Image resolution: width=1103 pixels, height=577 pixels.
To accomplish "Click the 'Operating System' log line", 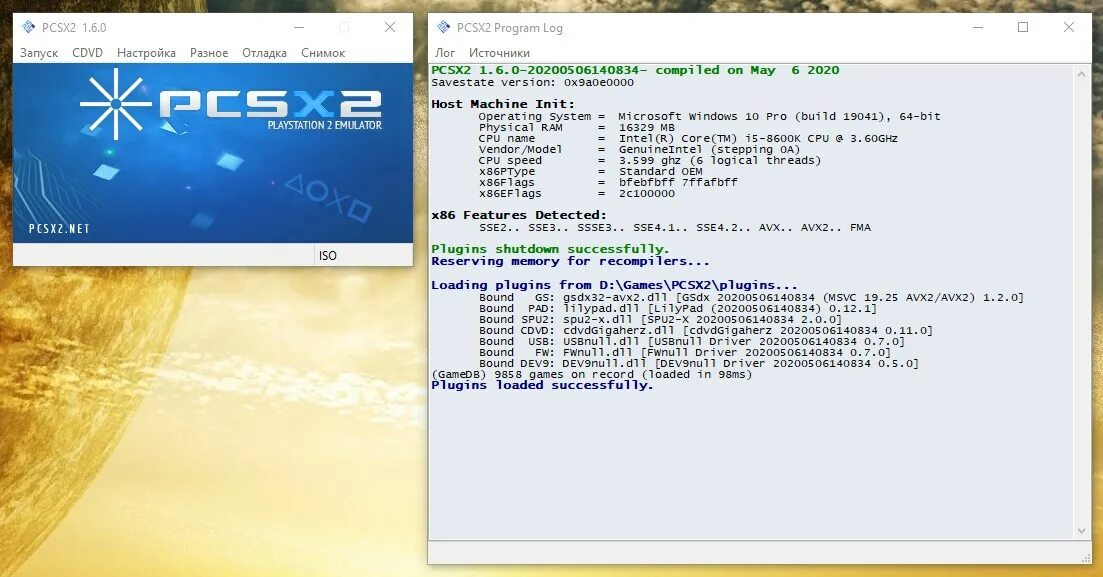I will [x=709, y=116].
